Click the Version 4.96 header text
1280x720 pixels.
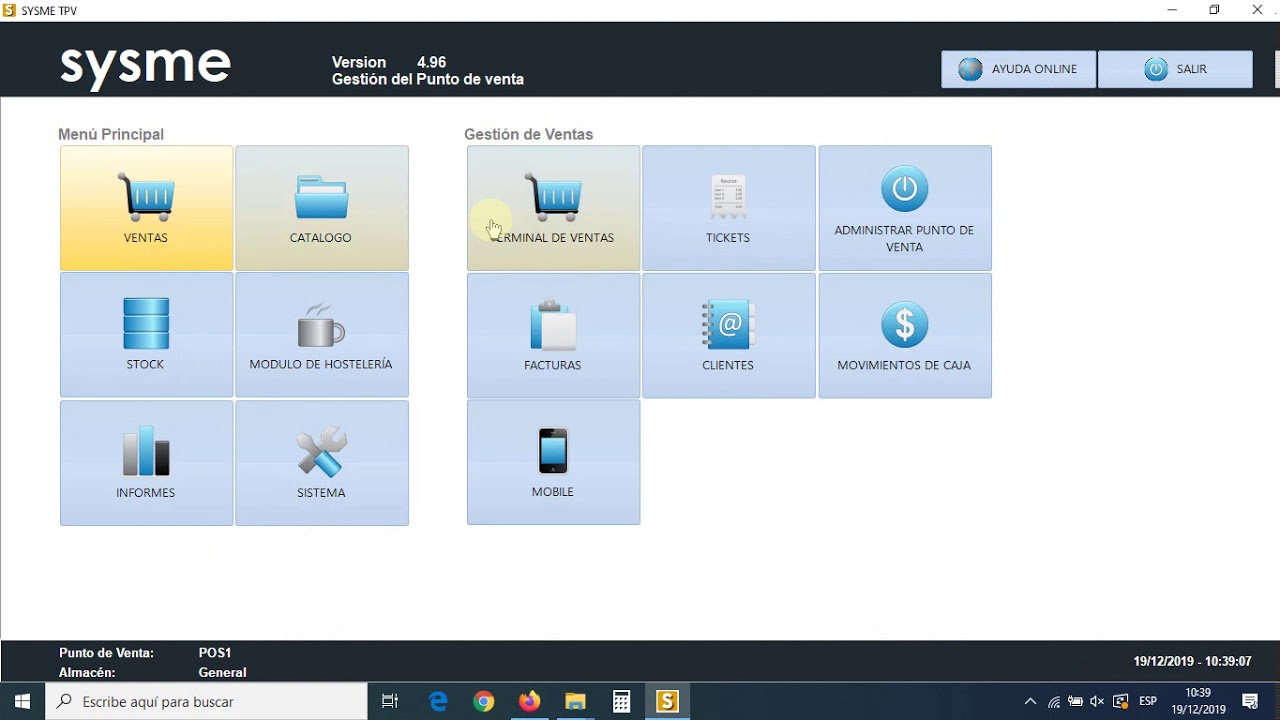click(x=389, y=62)
